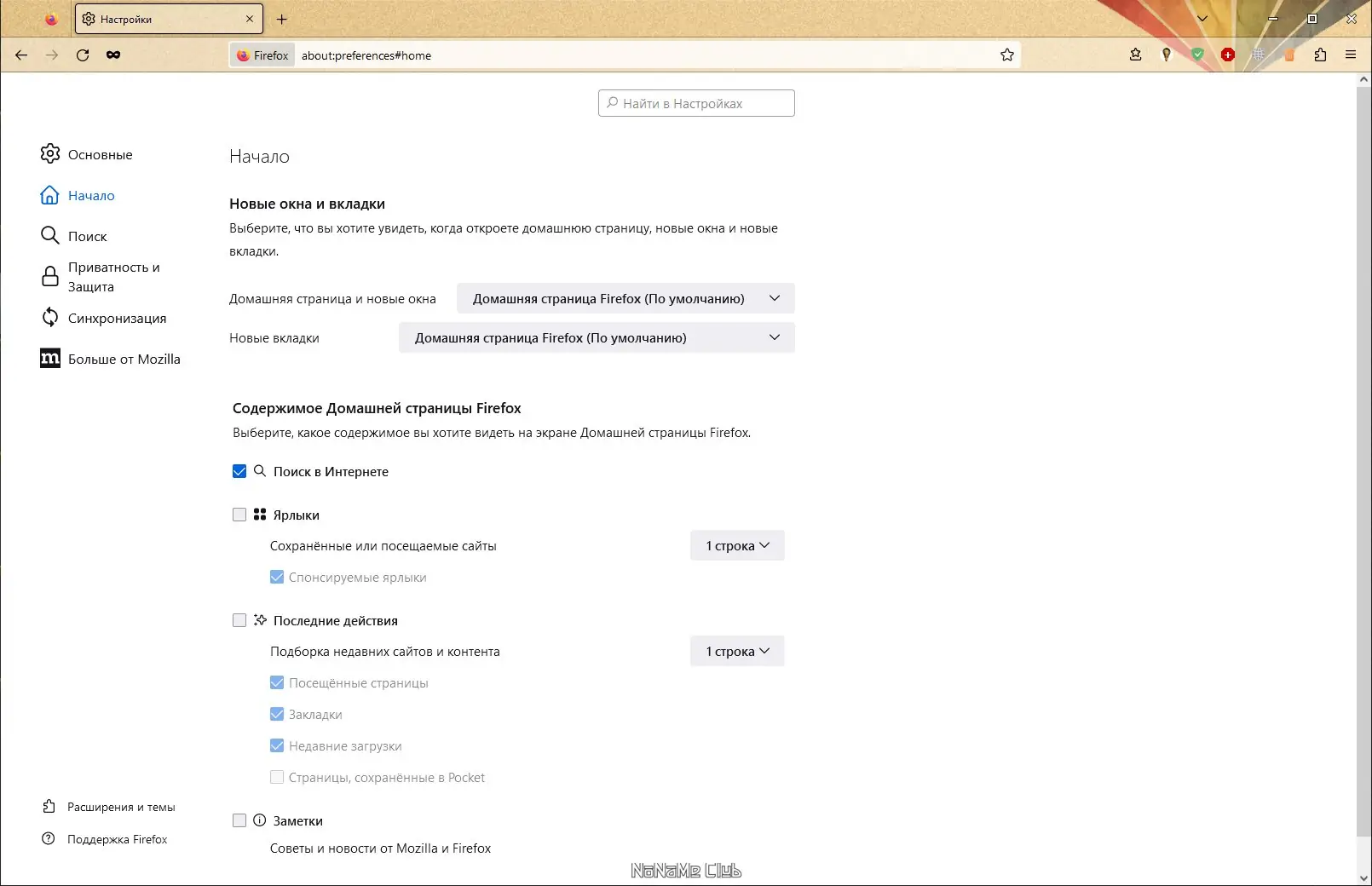Open Поддержка Firefox link
The height and width of the screenshot is (886, 1372).
click(x=105, y=839)
